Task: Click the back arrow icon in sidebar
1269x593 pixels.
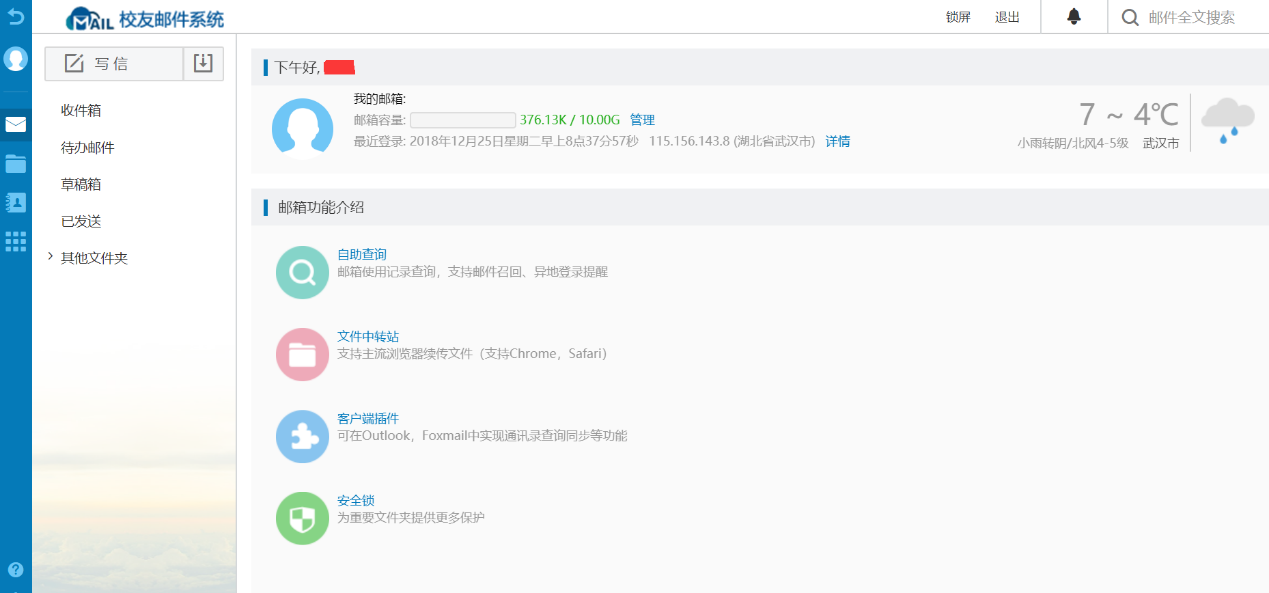Action: [15, 17]
